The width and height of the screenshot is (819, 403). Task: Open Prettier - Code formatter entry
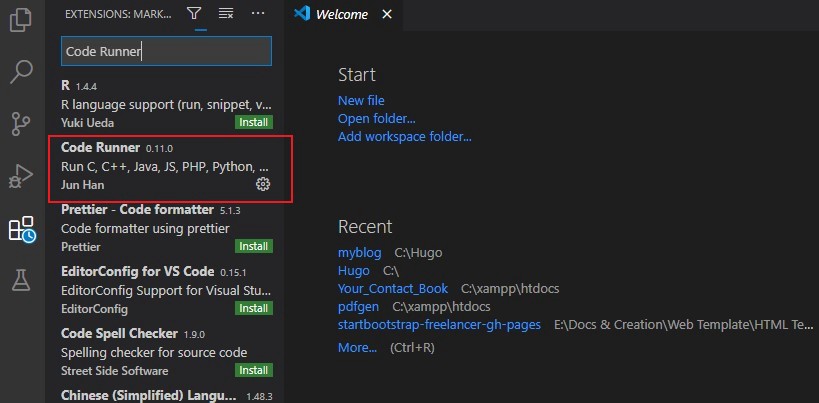(166, 228)
